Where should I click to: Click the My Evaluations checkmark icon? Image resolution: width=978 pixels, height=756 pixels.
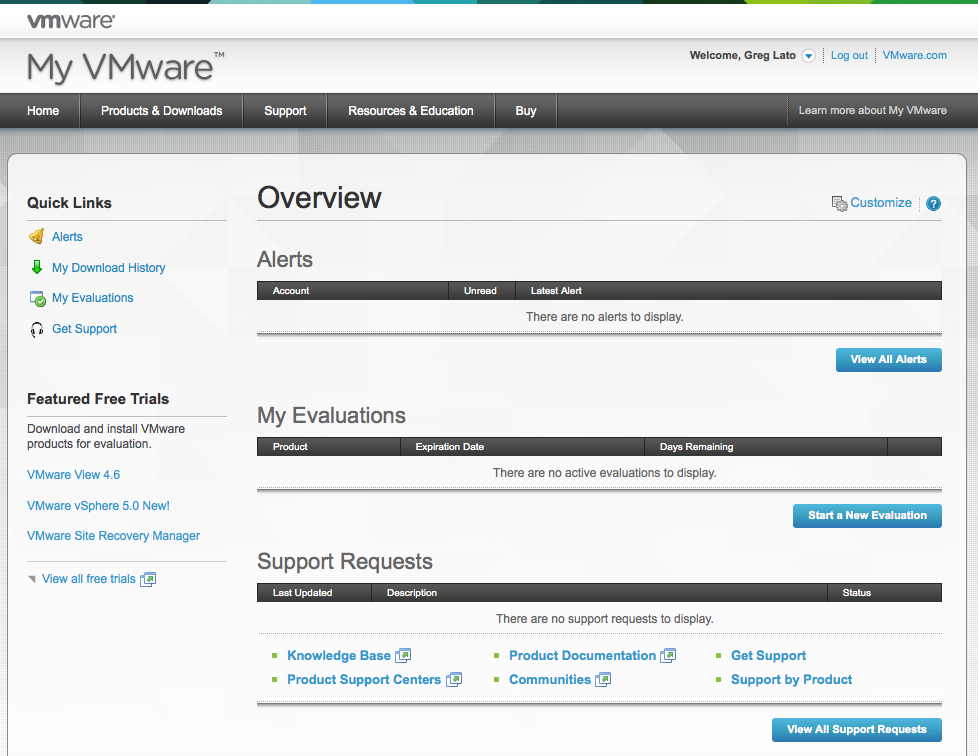click(37, 298)
